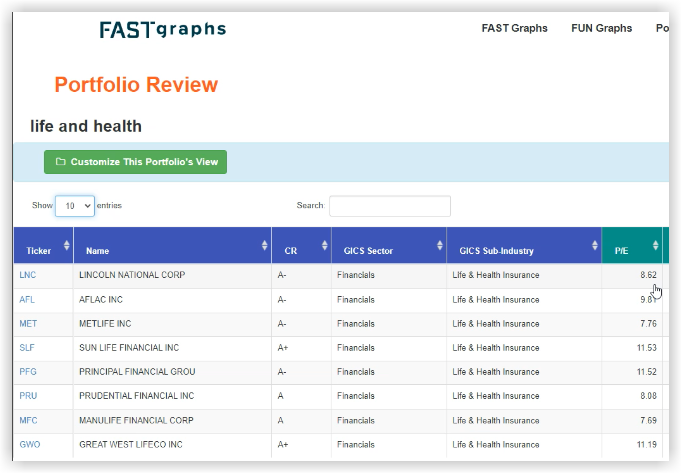682x474 pixels.
Task: Click P/E value 7.76 for MET
Action: (648, 324)
